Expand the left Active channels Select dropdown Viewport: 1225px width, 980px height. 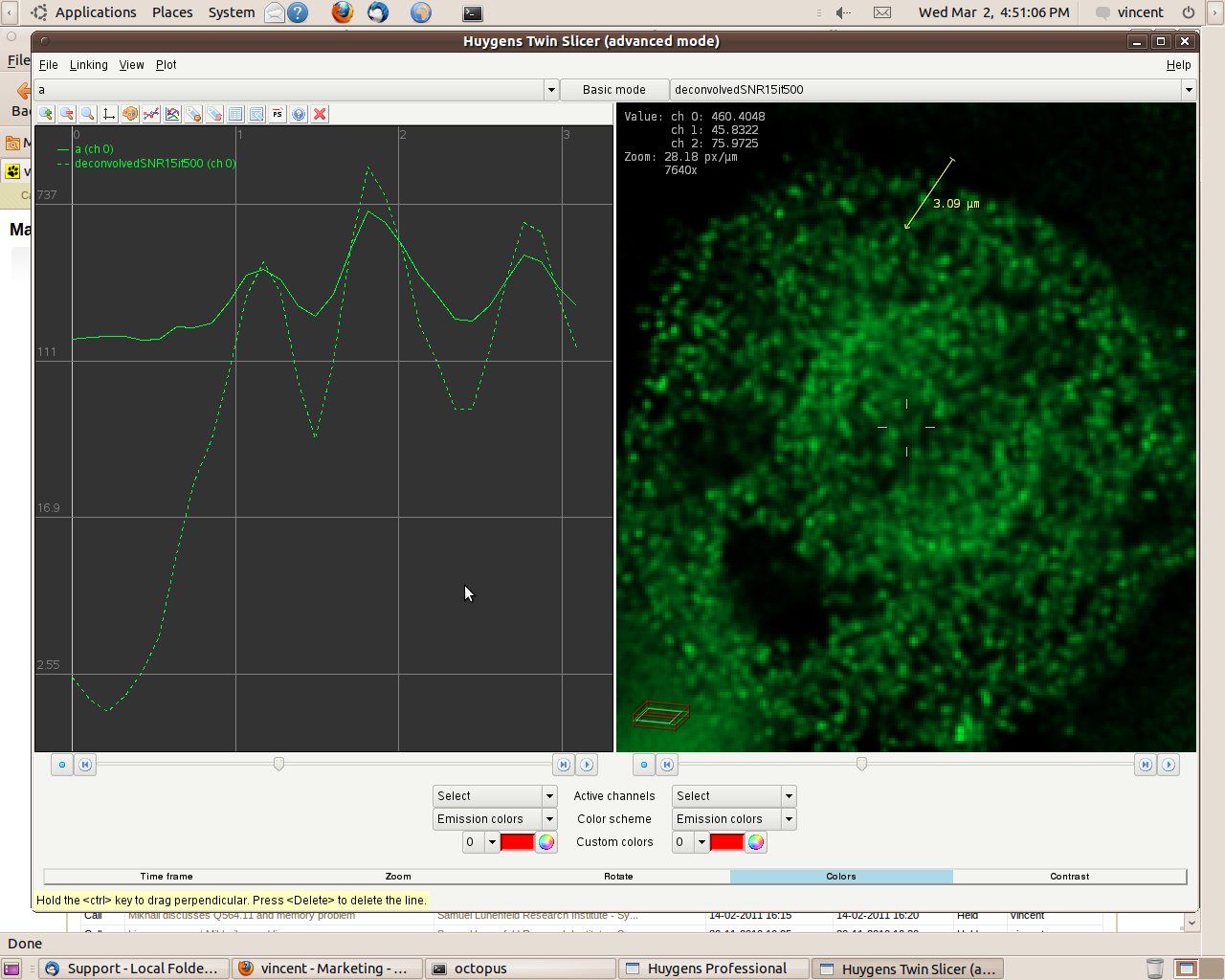[x=549, y=796]
